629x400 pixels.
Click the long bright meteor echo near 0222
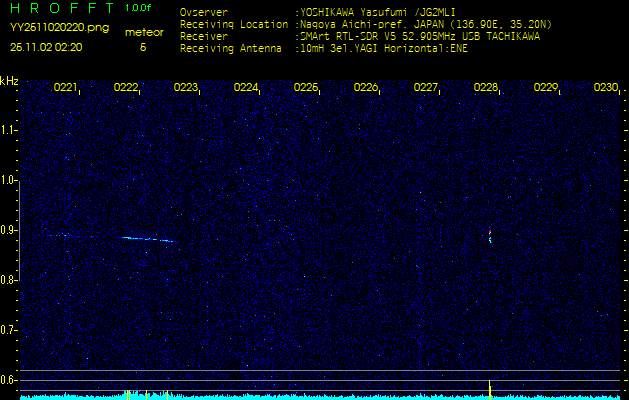[x=148, y=239]
